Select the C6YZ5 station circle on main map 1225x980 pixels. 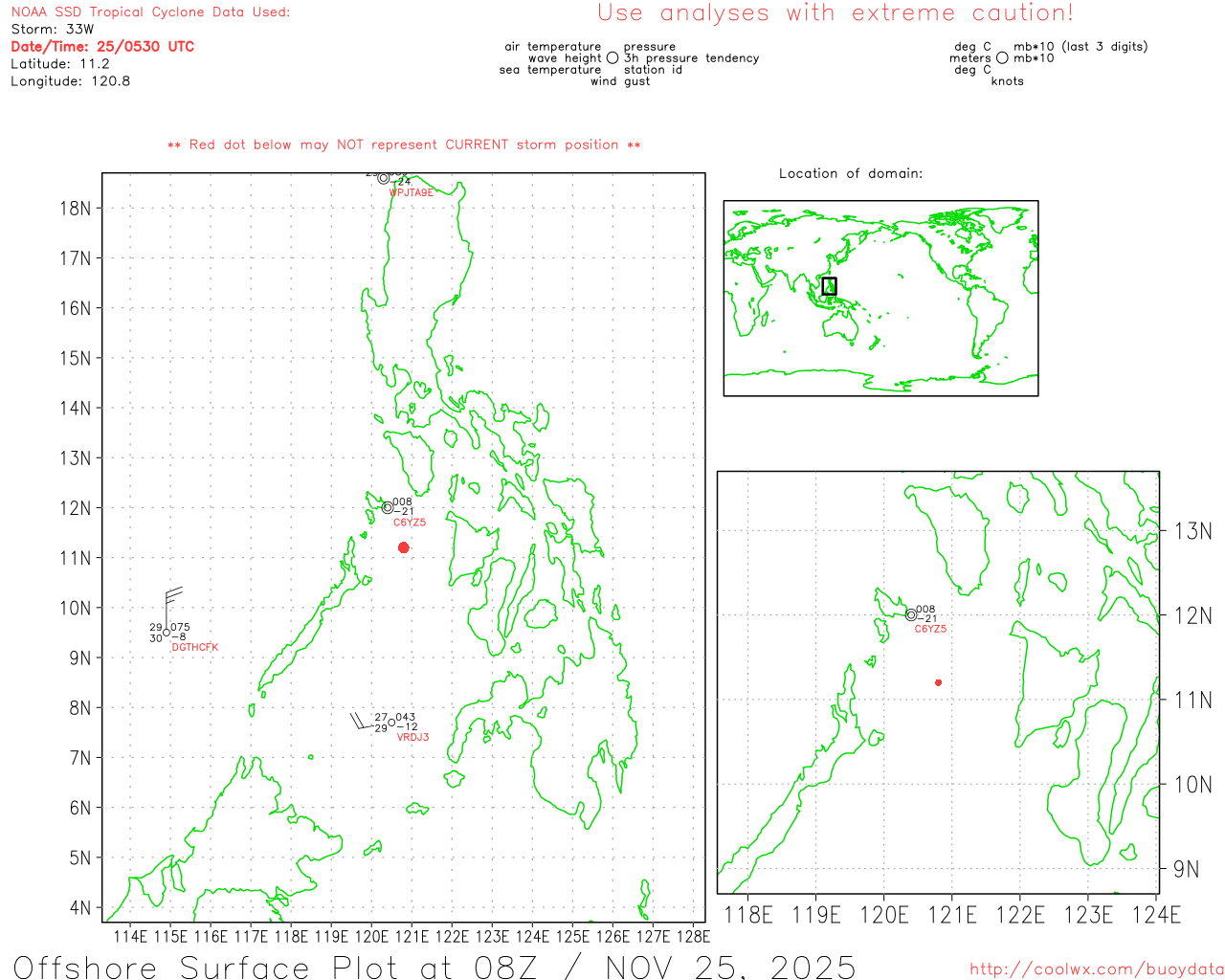pos(388,507)
